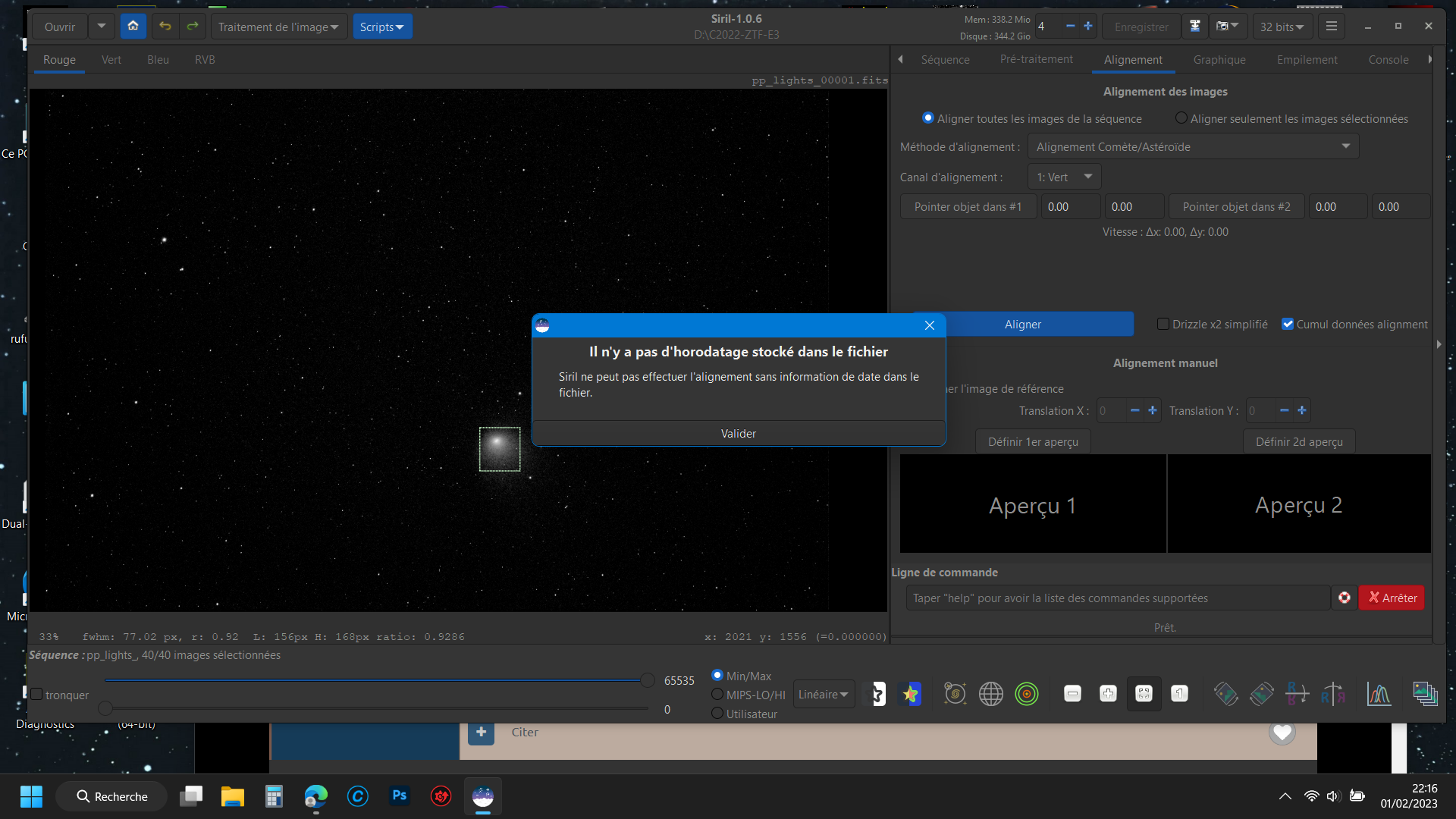This screenshot has height=819, width=1456.
Task: Toggle the false color rendering icon
Action: click(910, 694)
